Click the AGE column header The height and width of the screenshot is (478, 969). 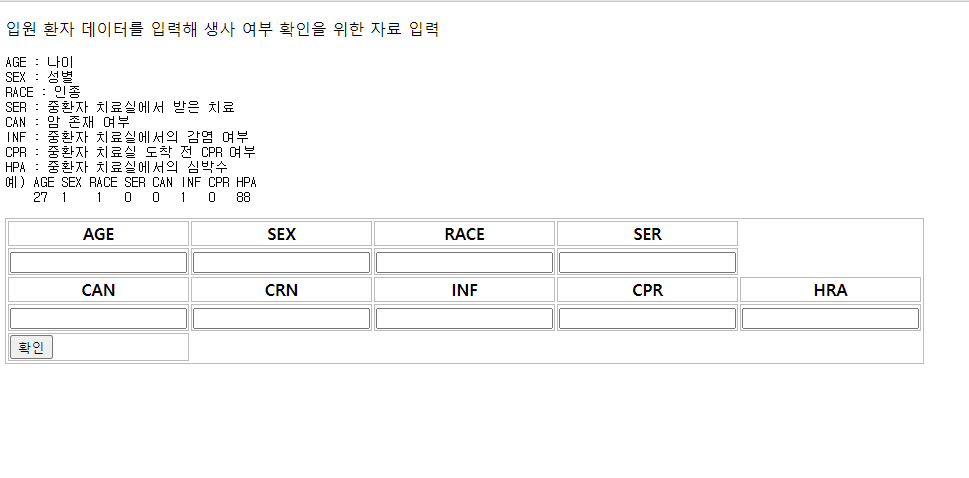(x=98, y=234)
